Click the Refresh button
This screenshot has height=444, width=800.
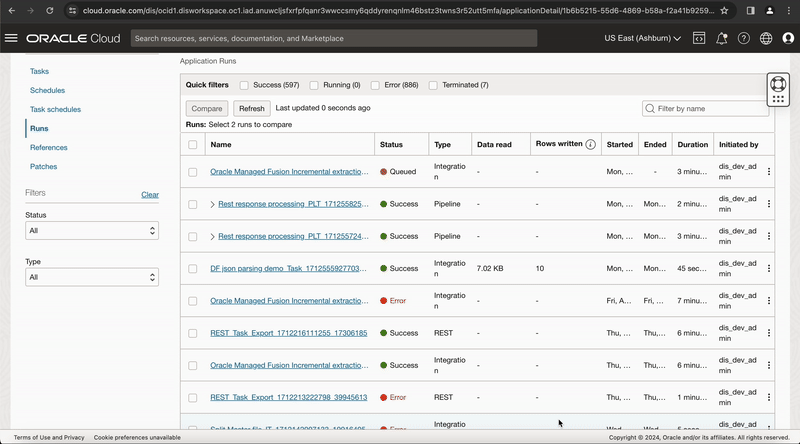tap(252, 108)
